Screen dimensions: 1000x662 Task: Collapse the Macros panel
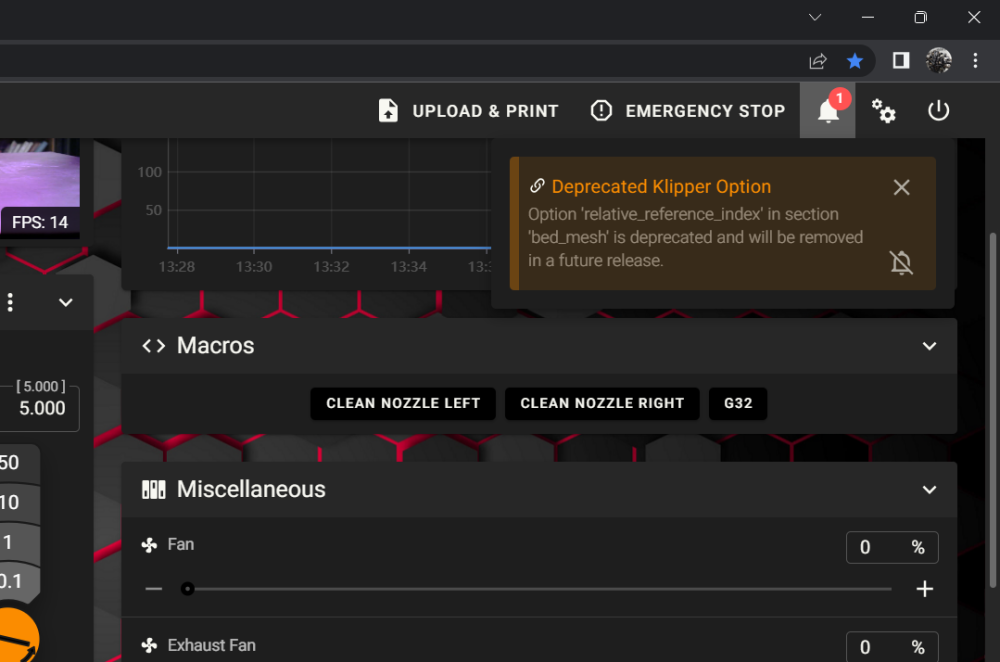tap(929, 346)
